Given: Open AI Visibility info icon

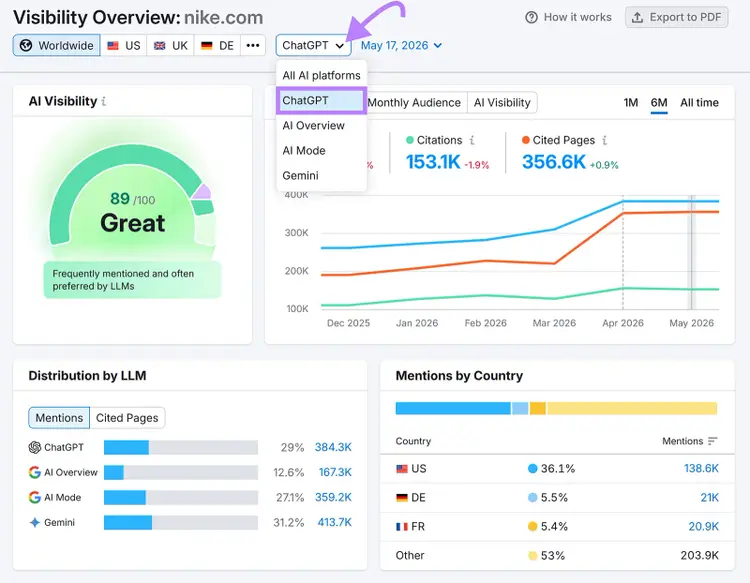Looking at the screenshot, I should pyautogui.click(x=104, y=101).
